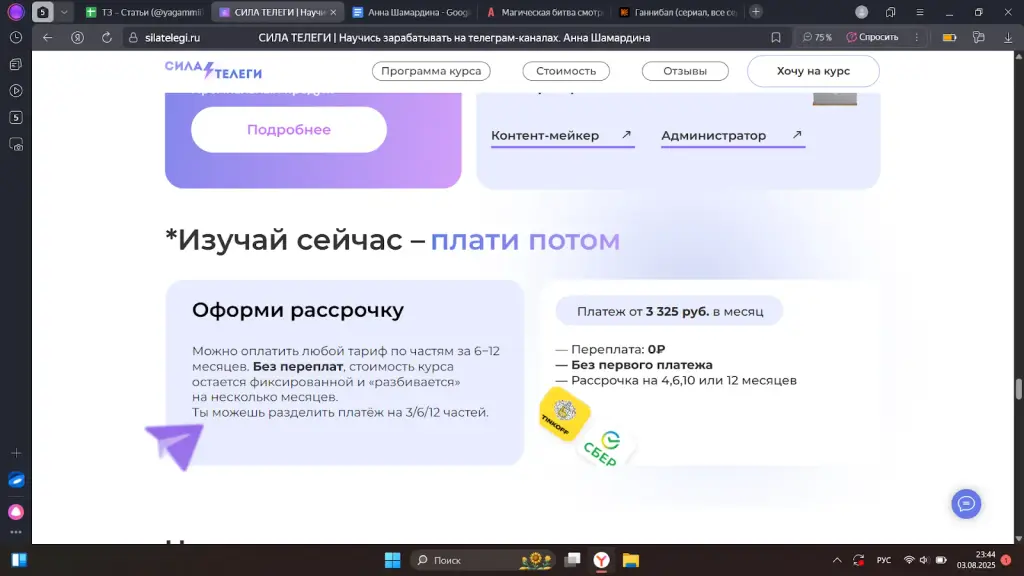Open the battery saver icon in toolbar

click(950, 38)
